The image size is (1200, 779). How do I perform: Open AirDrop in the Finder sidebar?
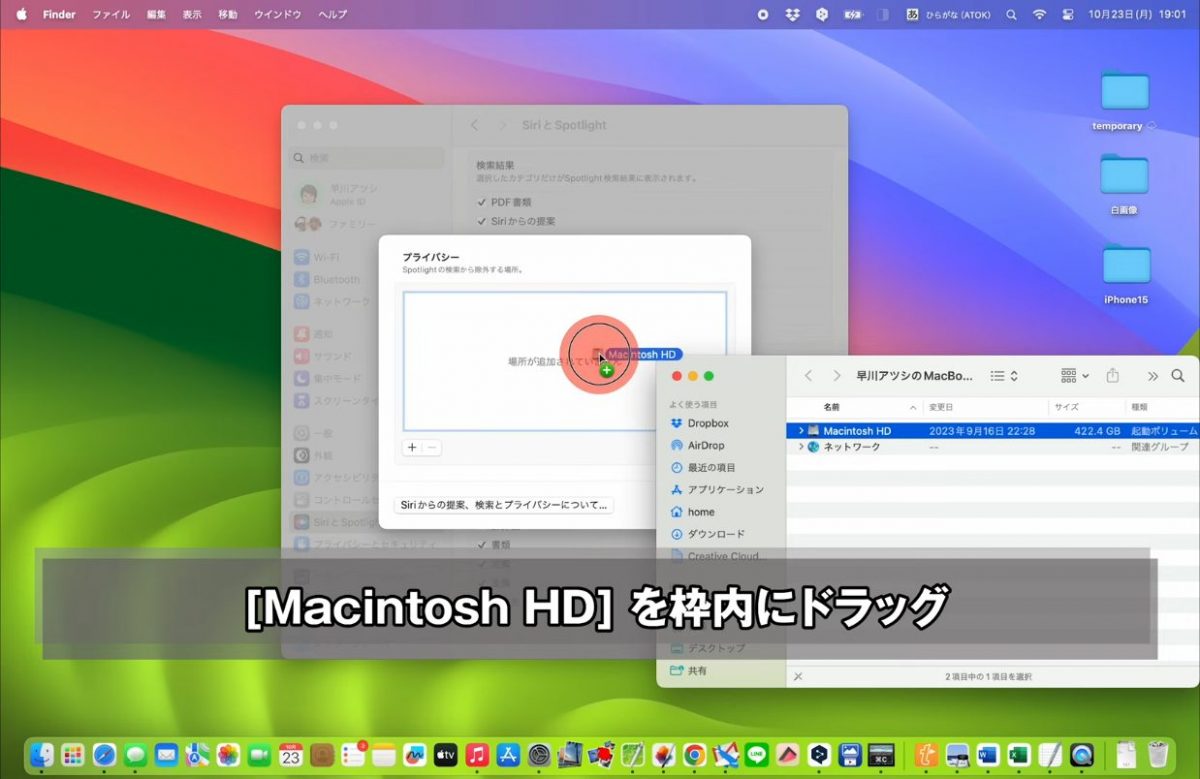(x=698, y=445)
